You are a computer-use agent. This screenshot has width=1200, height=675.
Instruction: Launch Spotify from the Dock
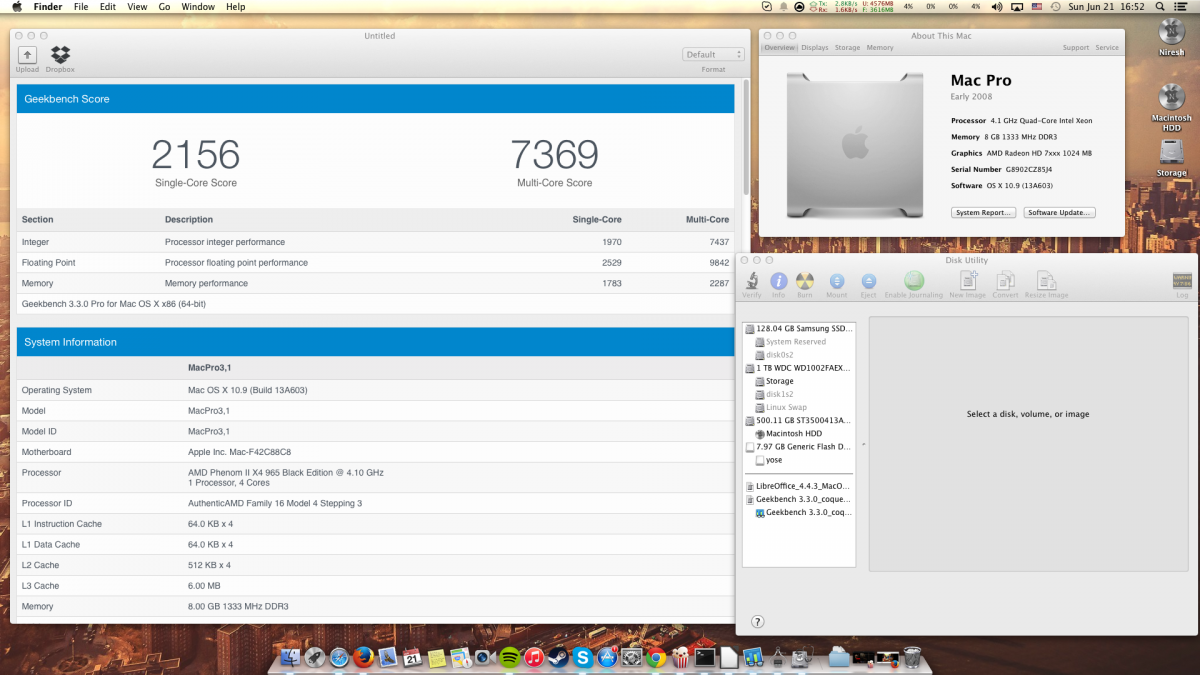[509, 657]
